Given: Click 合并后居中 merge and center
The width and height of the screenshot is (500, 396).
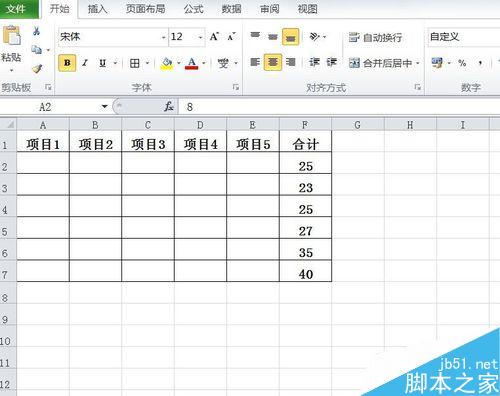Looking at the screenshot, I should coord(380,63).
